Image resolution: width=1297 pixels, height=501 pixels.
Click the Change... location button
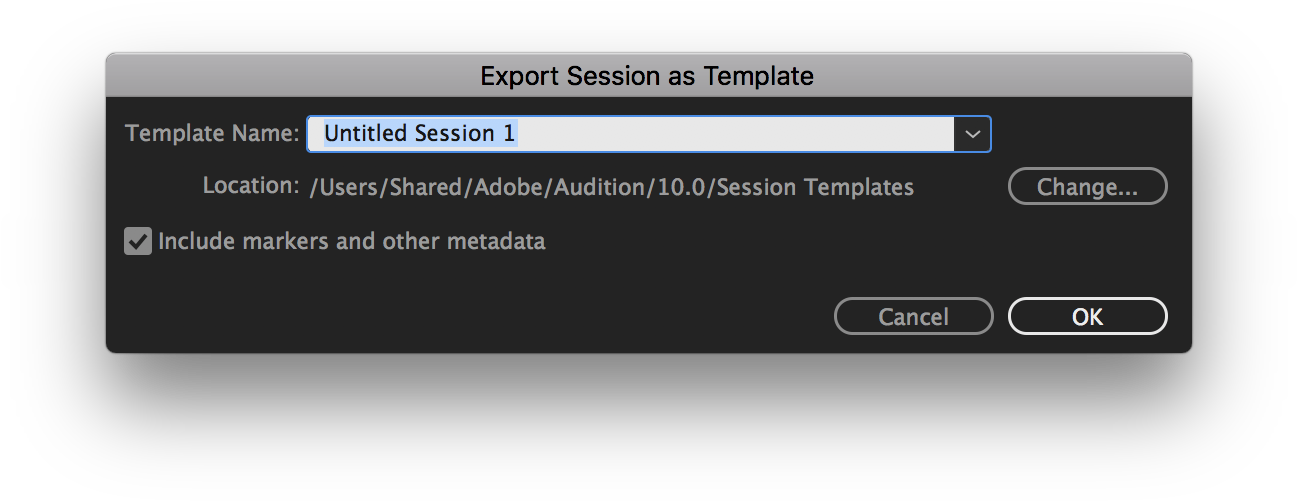click(1087, 186)
